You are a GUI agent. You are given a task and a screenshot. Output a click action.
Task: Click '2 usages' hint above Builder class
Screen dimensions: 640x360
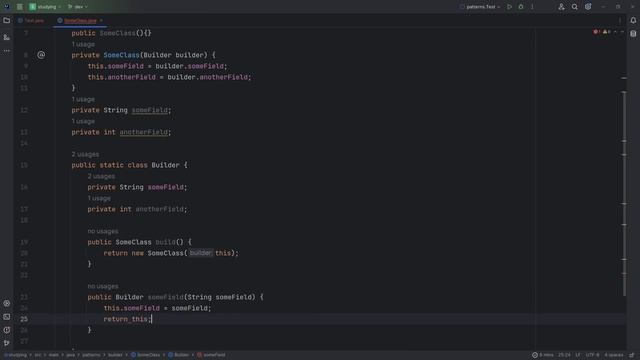(85, 154)
